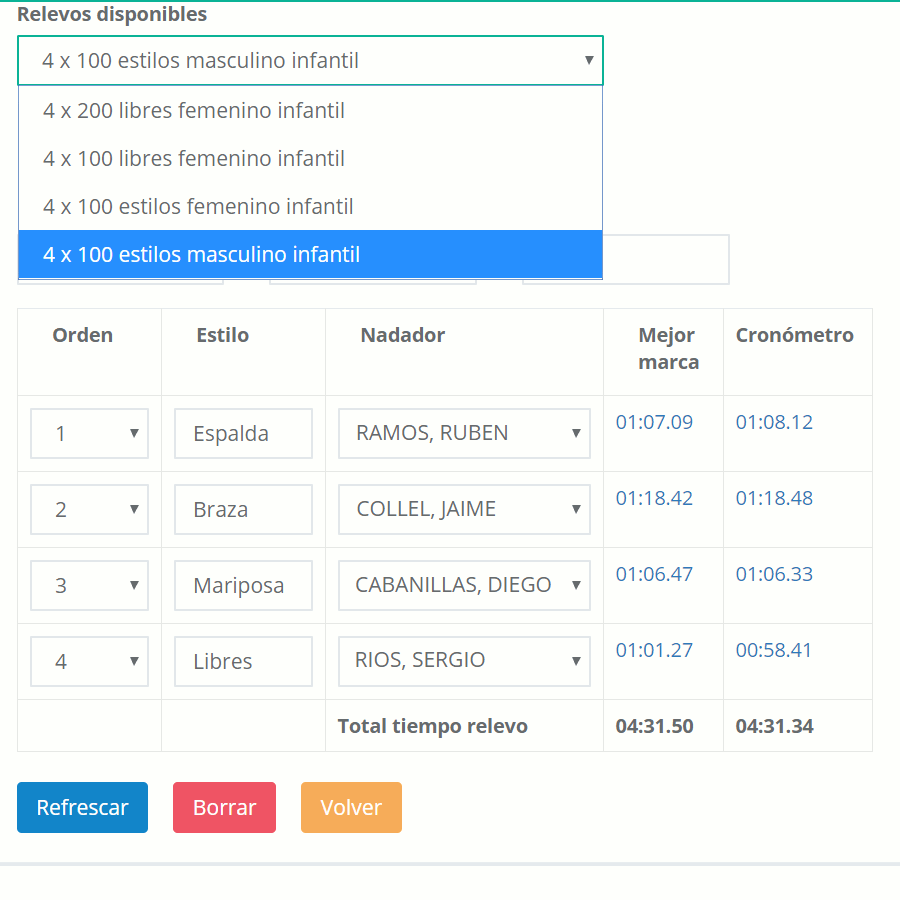
Task: Click the Mariposa style field
Action: tap(243, 585)
